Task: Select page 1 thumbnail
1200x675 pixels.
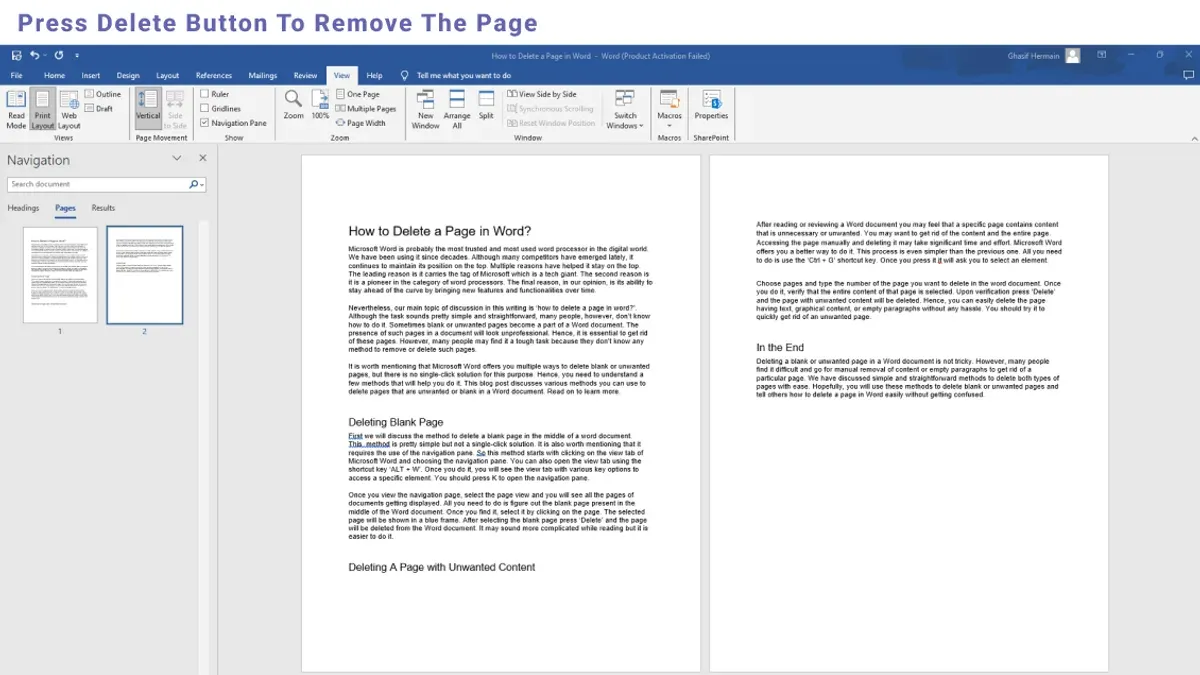Action: point(60,275)
